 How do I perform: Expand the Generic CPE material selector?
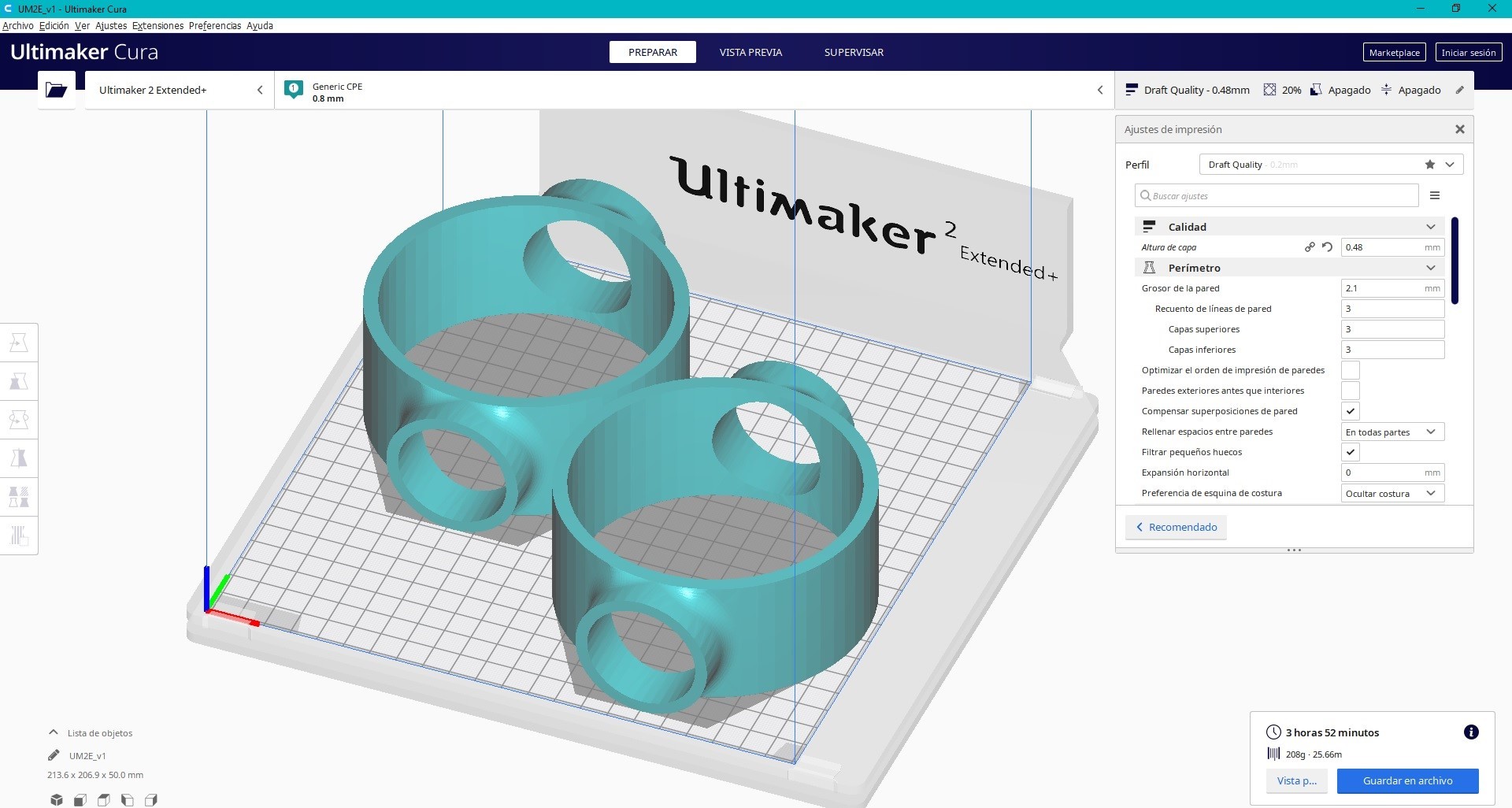(695, 90)
